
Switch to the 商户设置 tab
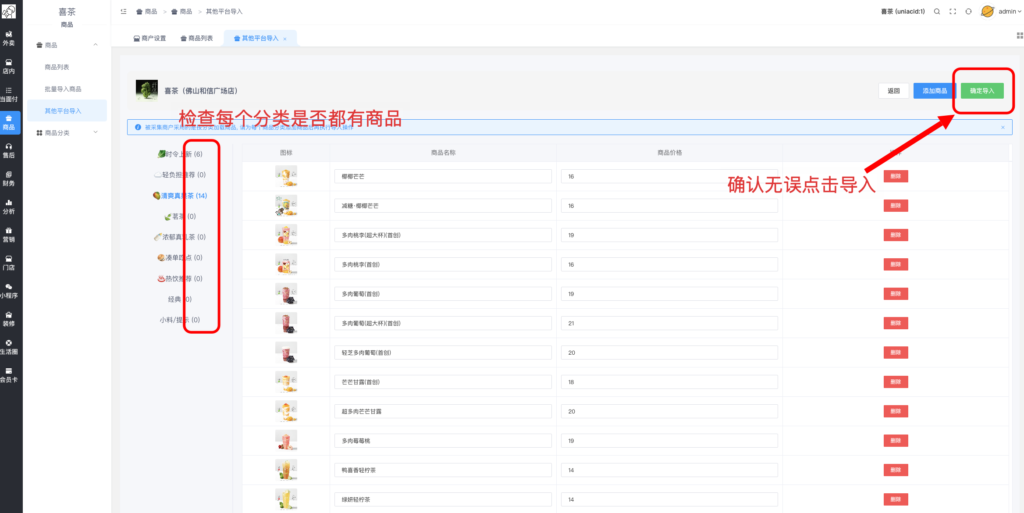(150, 39)
